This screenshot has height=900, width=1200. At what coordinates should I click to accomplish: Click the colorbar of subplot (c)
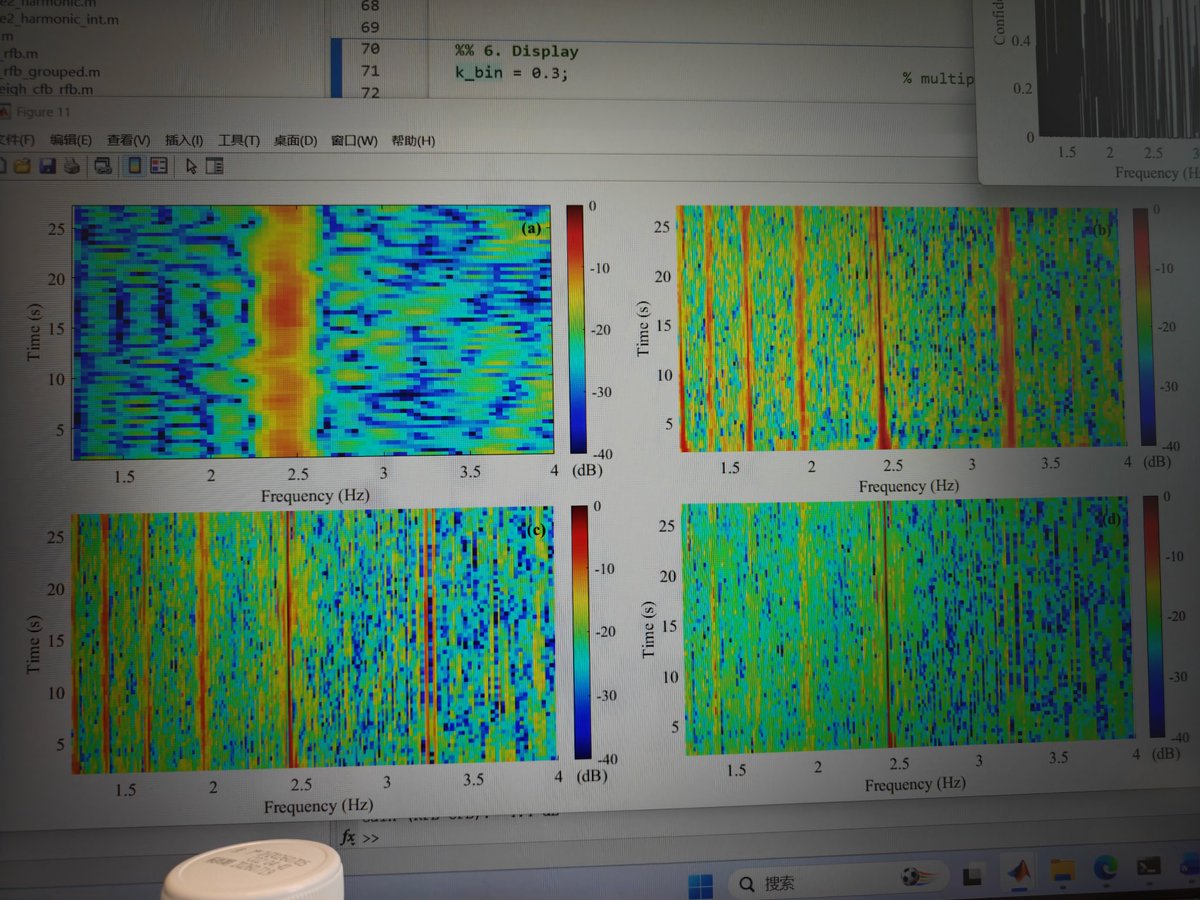tap(580, 632)
